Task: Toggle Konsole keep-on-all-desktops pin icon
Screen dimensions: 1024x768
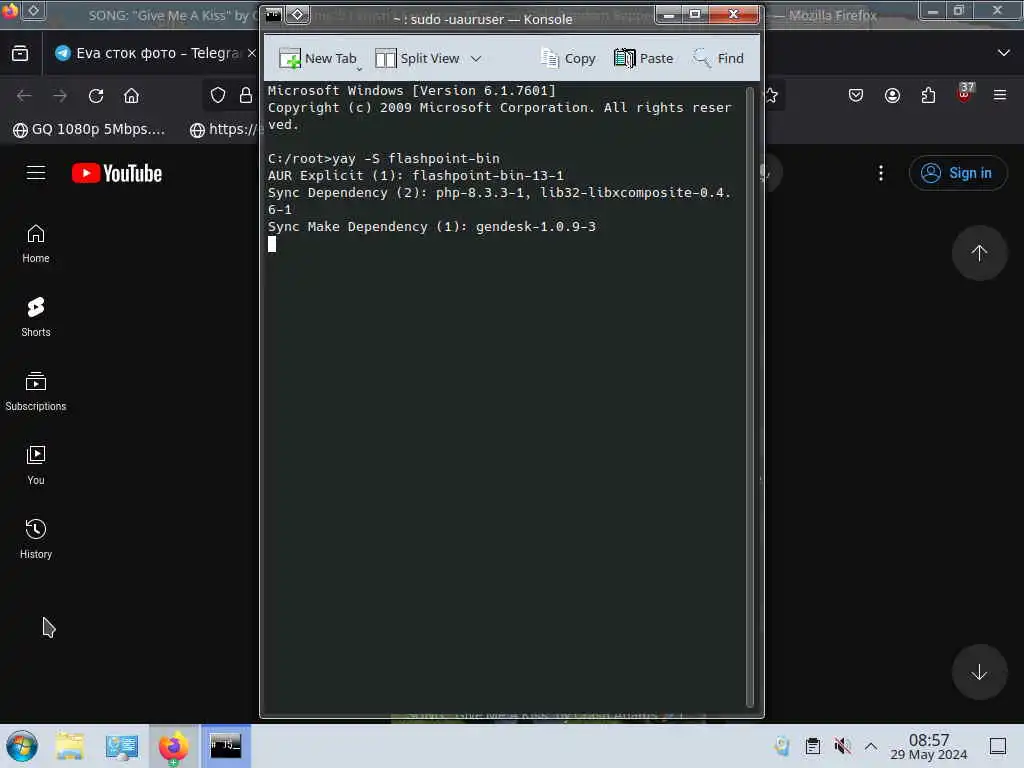Action: pyautogui.click(x=297, y=14)
